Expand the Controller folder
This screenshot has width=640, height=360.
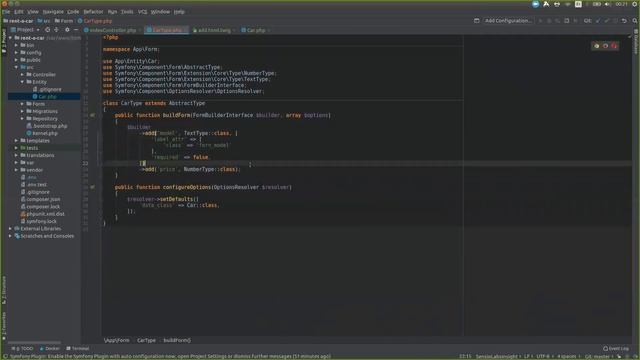coord(22,75)
